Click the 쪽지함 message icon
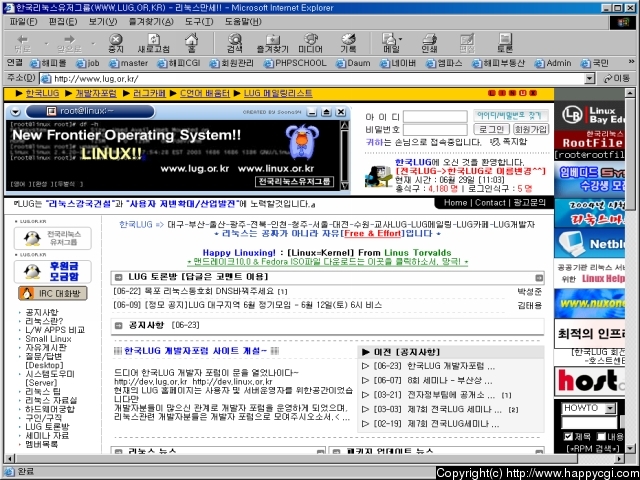 (495, 142)
